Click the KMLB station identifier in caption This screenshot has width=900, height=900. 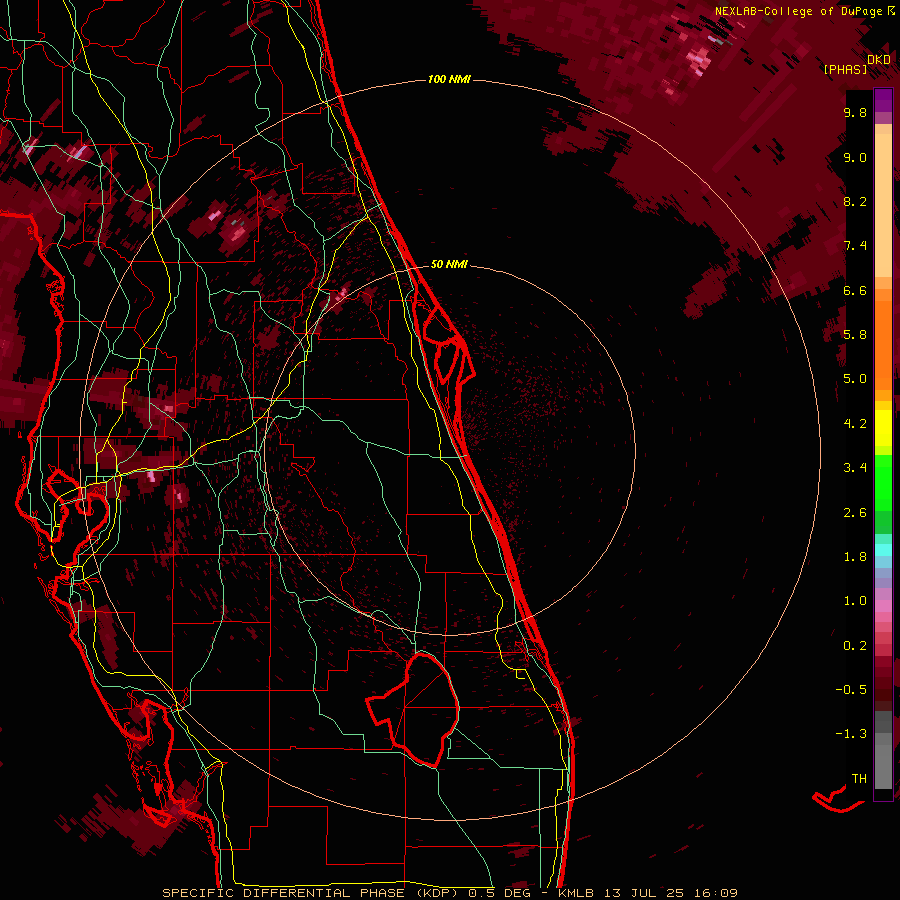[x=575, y=893]
